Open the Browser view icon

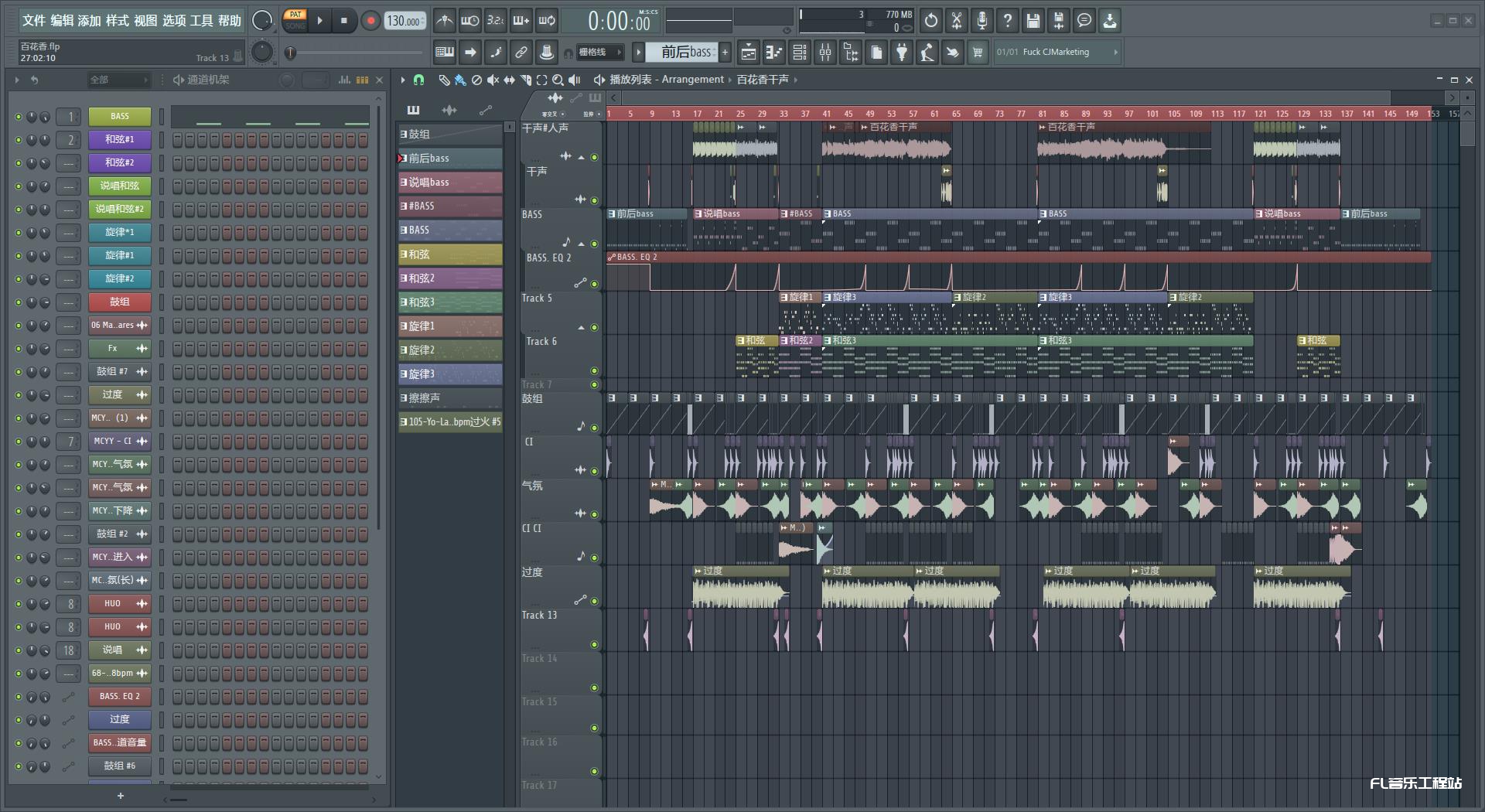point(851,53)
